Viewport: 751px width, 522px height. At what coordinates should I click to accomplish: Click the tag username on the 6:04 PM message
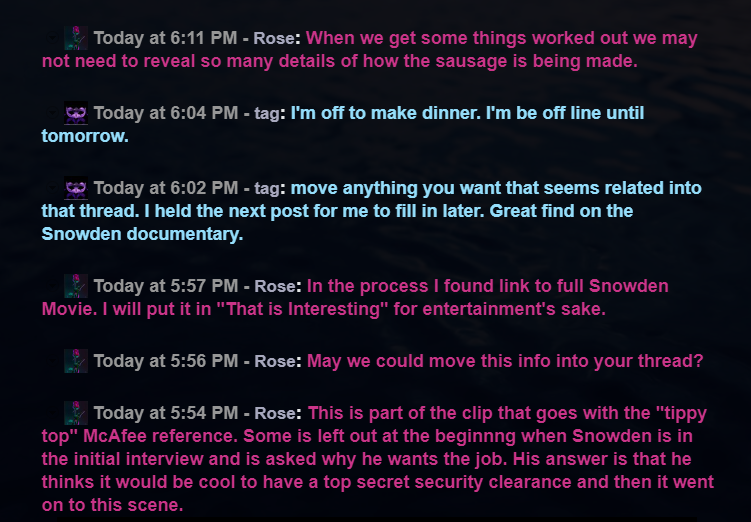click(267, 114)
